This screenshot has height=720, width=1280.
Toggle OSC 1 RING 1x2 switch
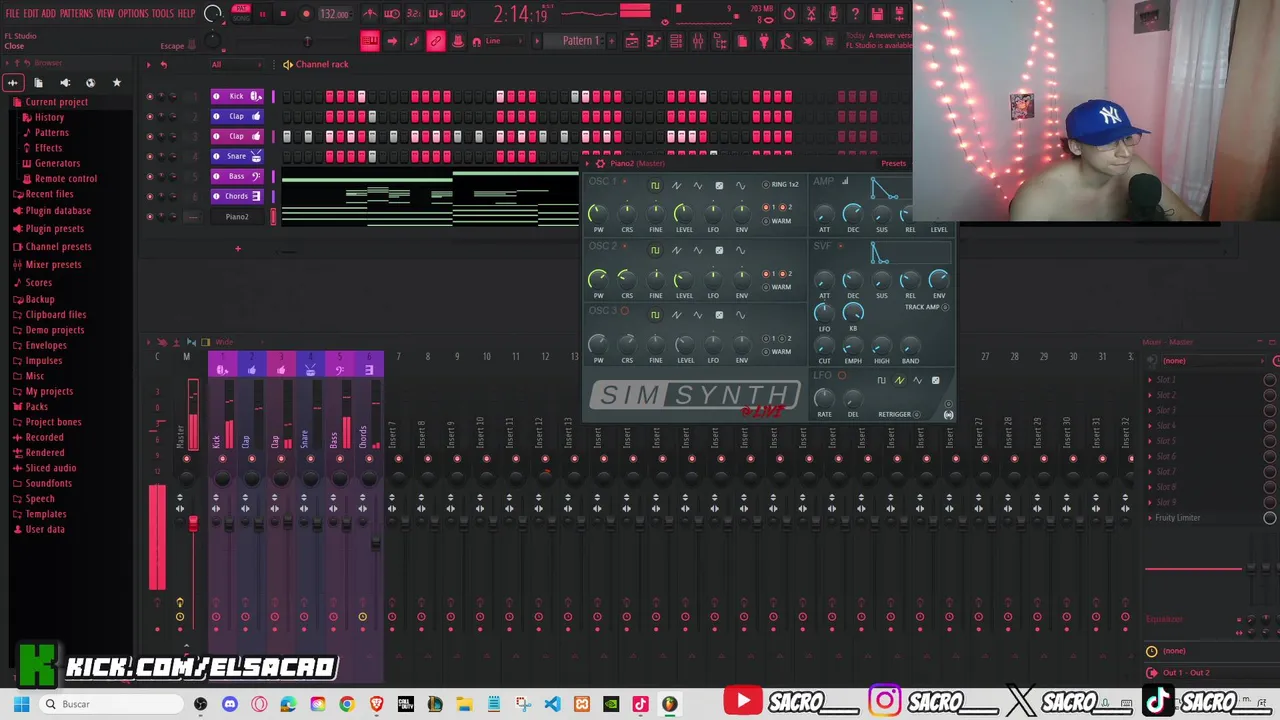pyautogui.click(x=781, y=185)
